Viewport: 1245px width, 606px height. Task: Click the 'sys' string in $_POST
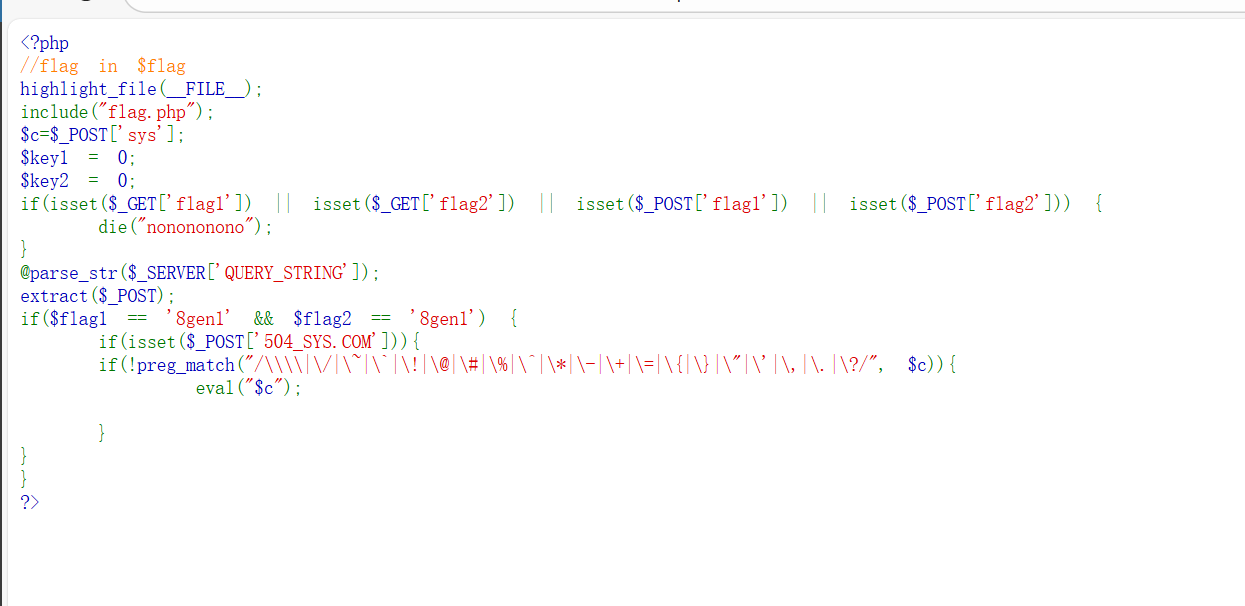(x=143, y=135)
